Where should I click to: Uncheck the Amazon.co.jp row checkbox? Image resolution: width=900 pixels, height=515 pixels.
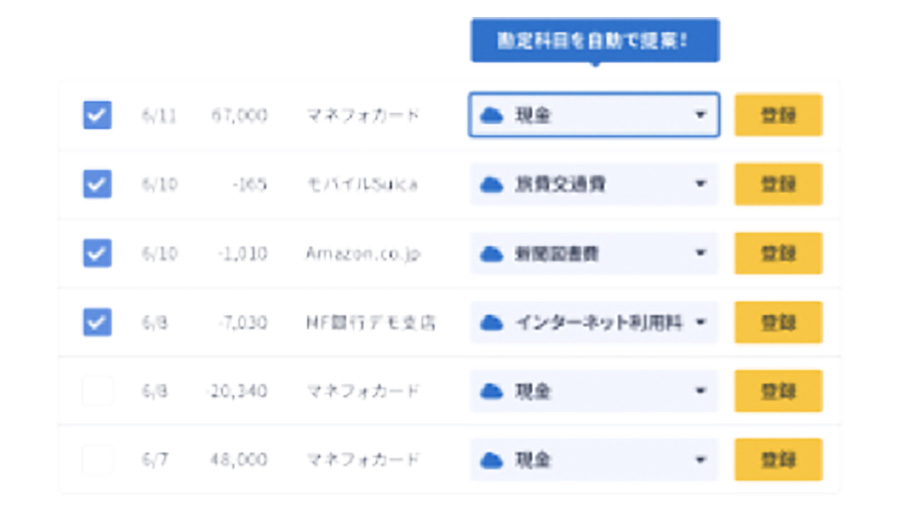tap(97, 253)
